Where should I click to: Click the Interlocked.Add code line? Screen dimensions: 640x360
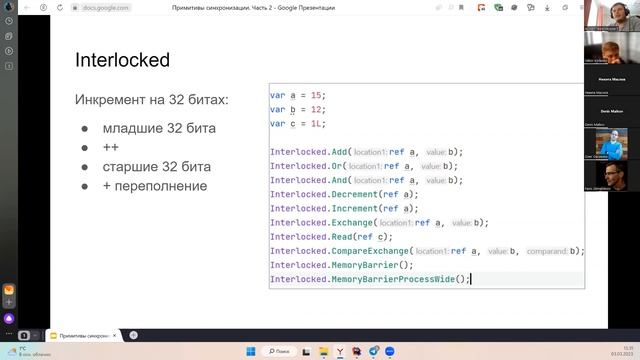coord(366,152)
